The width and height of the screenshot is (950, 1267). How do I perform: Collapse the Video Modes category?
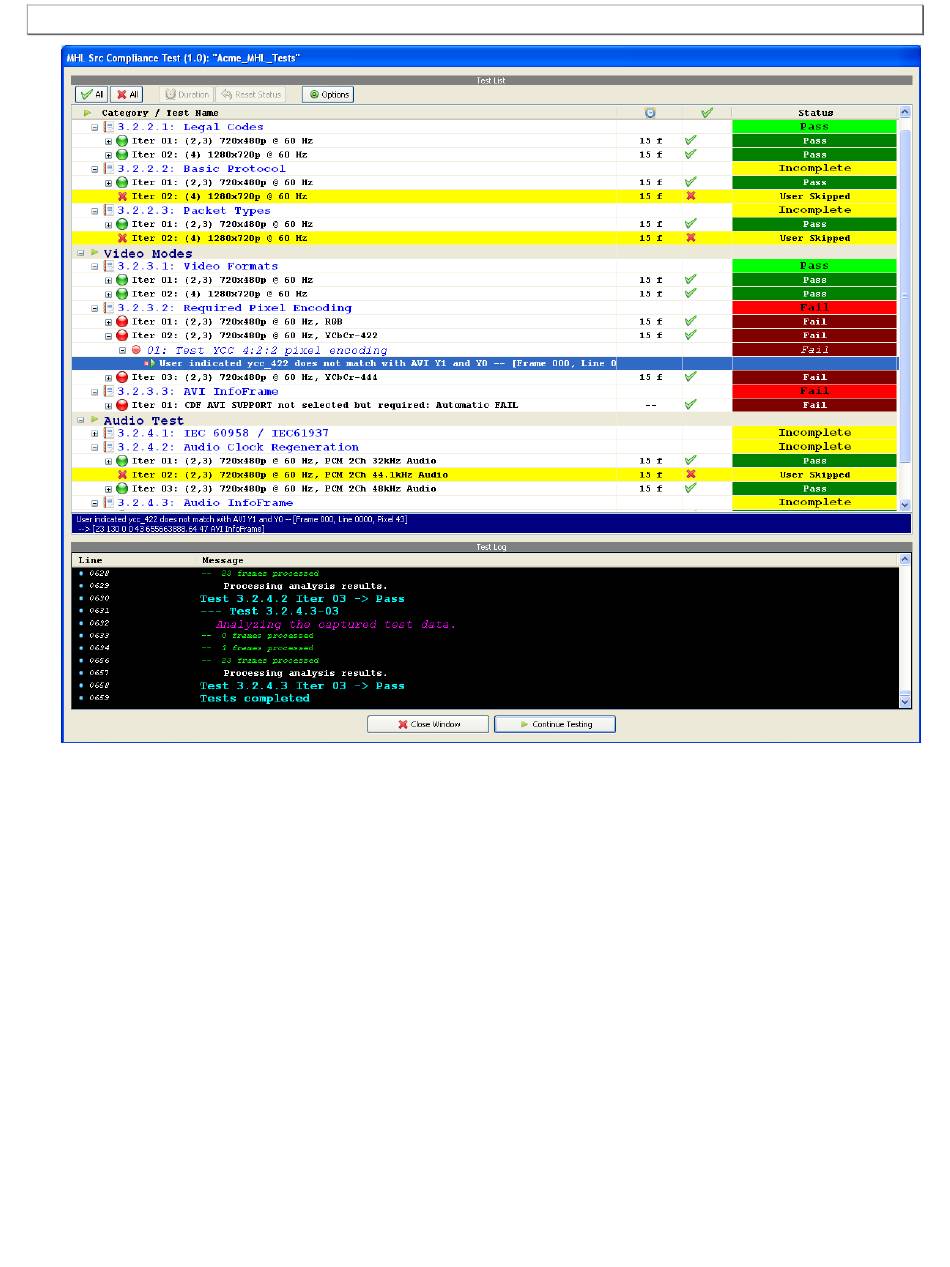81,254
